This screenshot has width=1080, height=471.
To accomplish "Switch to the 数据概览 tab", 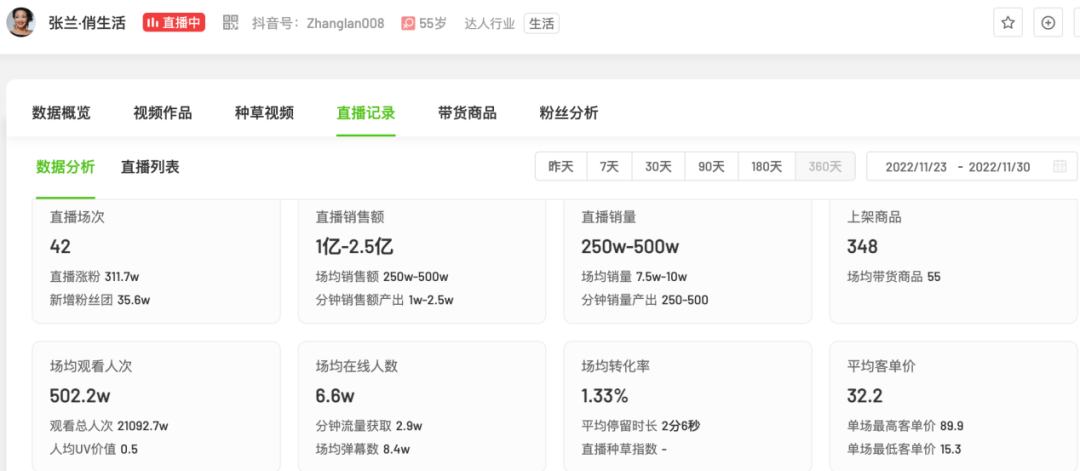I will point(61,113).
